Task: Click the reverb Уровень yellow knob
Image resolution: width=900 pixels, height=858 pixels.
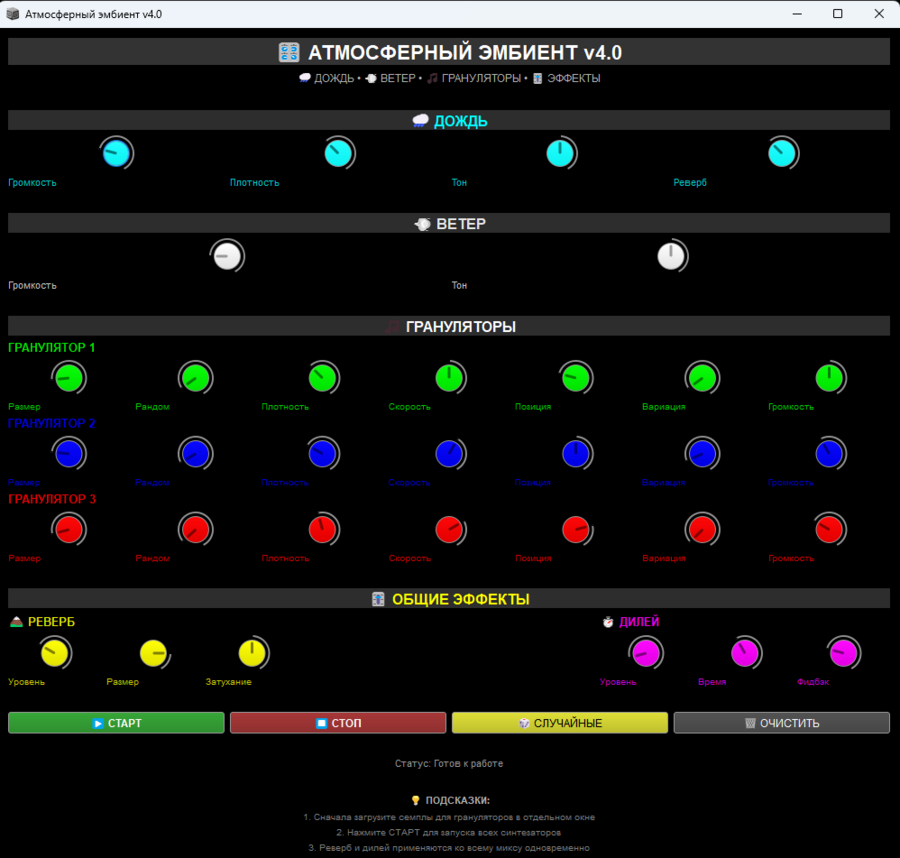Action: pos(55,653)
